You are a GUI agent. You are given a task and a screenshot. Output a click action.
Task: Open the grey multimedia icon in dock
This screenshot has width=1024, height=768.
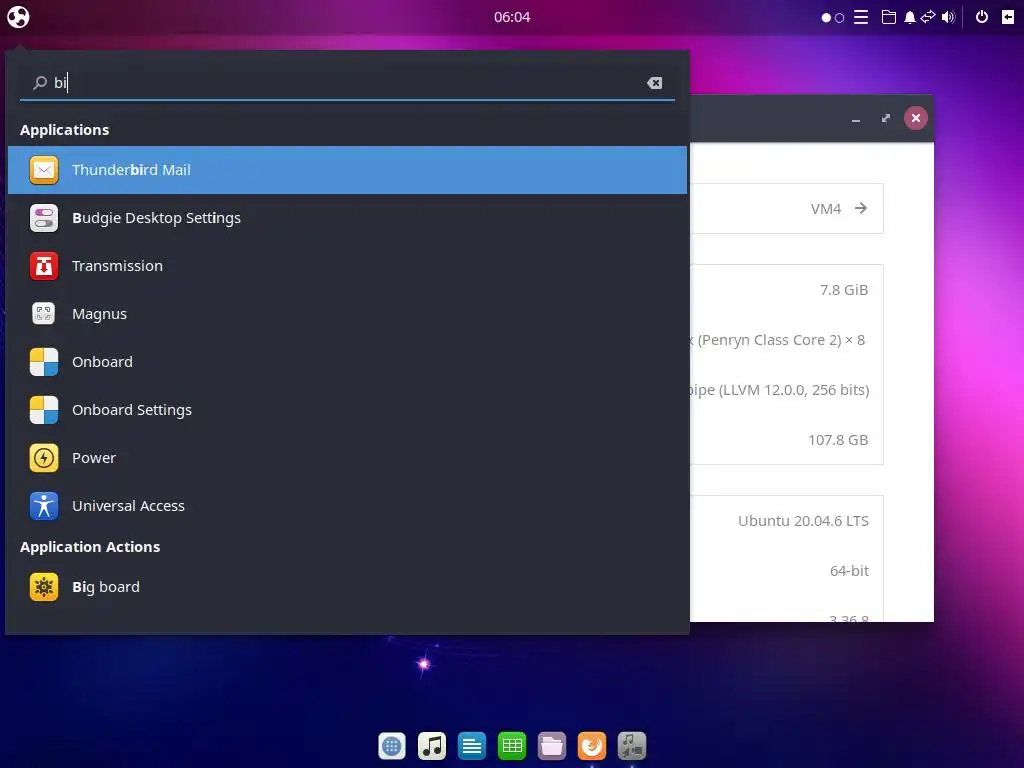click(632, 746)
